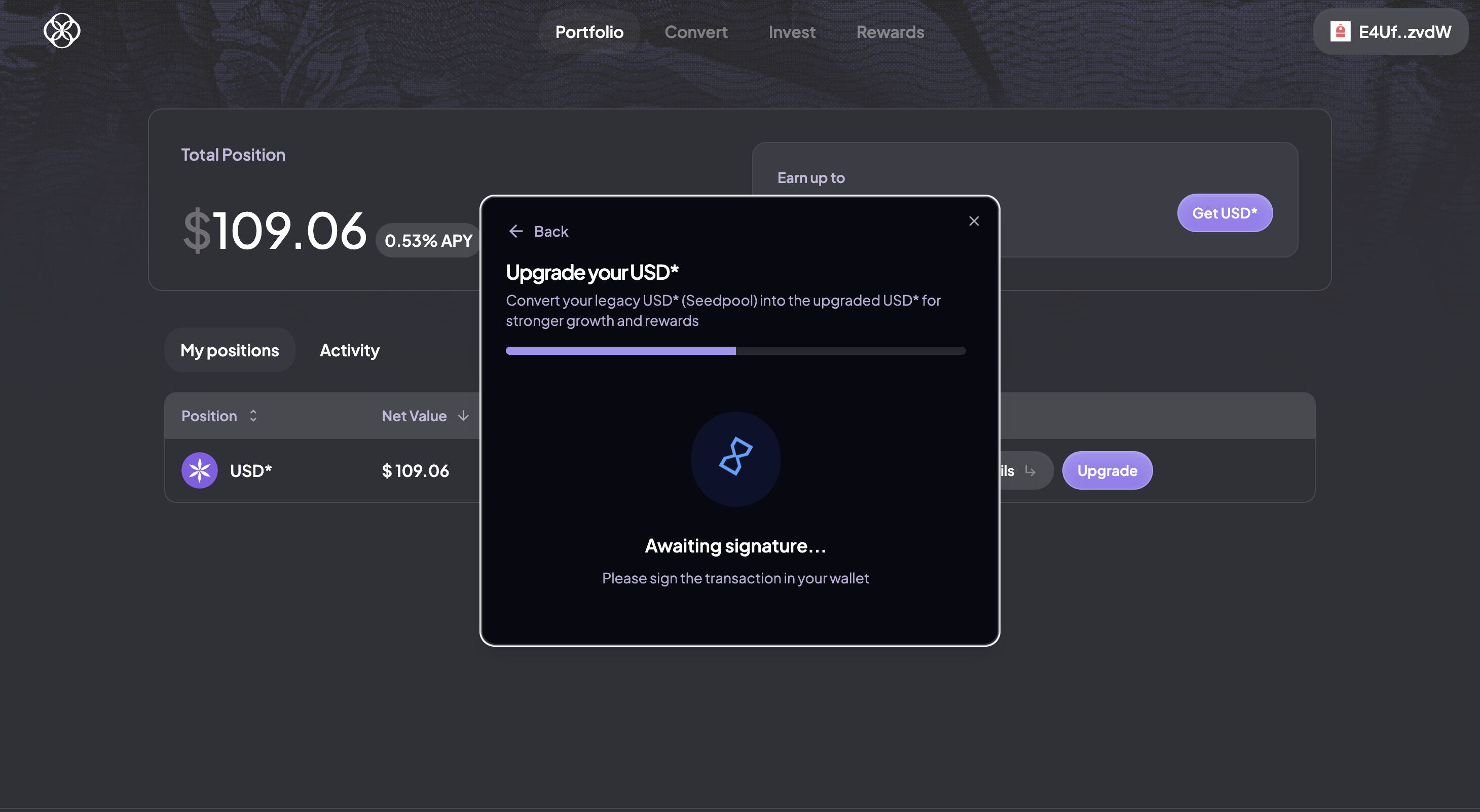
Task: Click the back arrow icon
Action: pyautogui.click(x=516, y=231)
